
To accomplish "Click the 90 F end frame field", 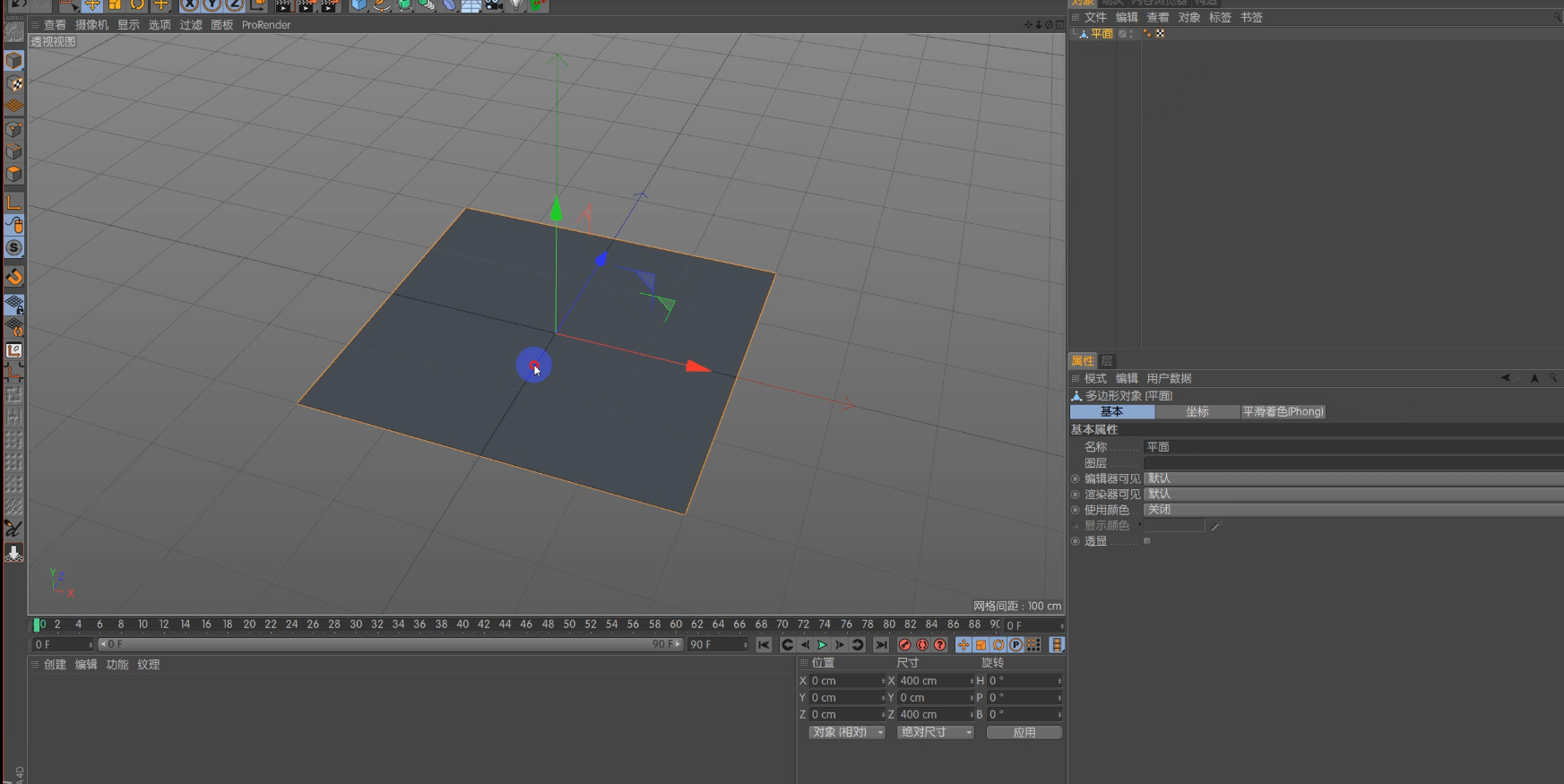I will 717,644.
